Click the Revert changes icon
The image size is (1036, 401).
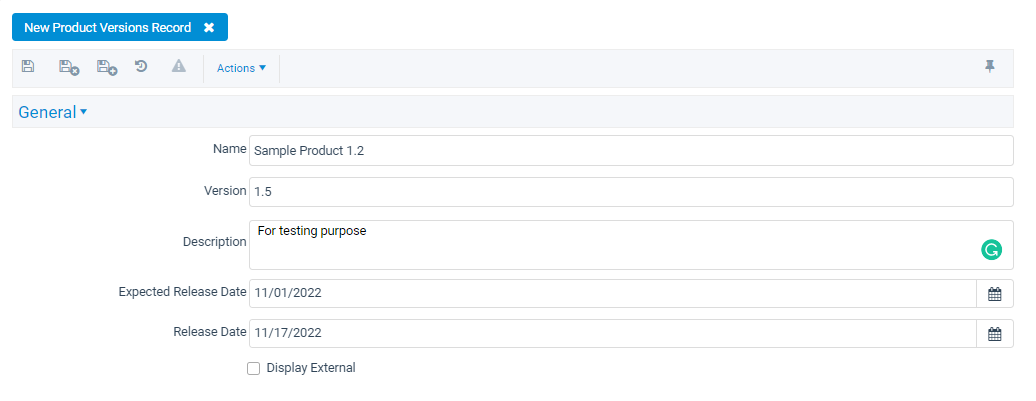tap(141, 66)
